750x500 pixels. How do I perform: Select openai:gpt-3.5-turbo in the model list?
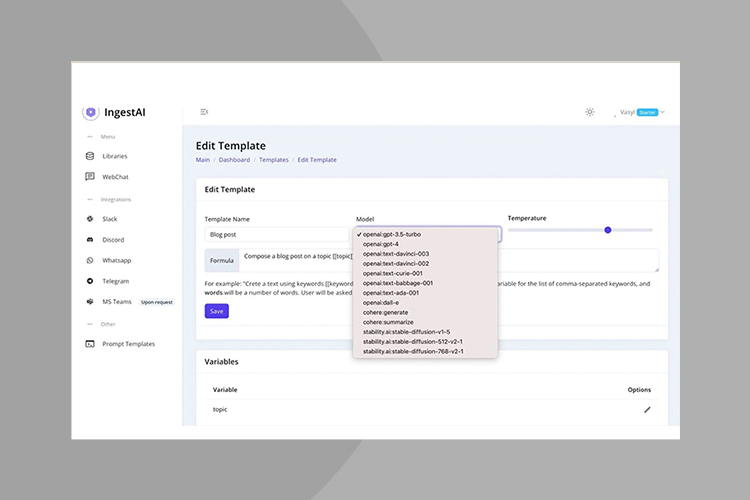coord(425,234)
